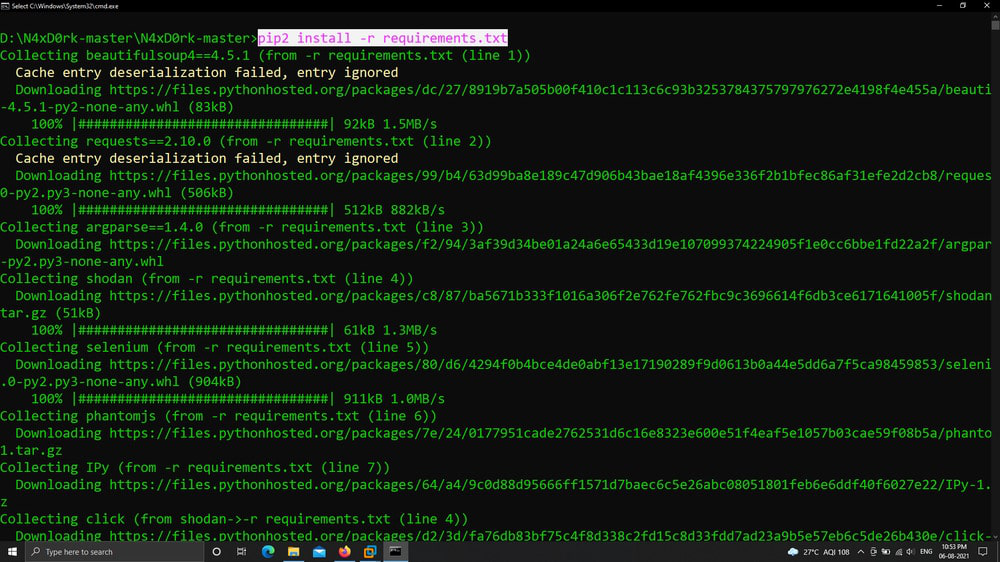Click '.0-py2.py3-none-any.whl (904kB)' text
Viewport: 1000px width, 562px height.
click(121, 381)
